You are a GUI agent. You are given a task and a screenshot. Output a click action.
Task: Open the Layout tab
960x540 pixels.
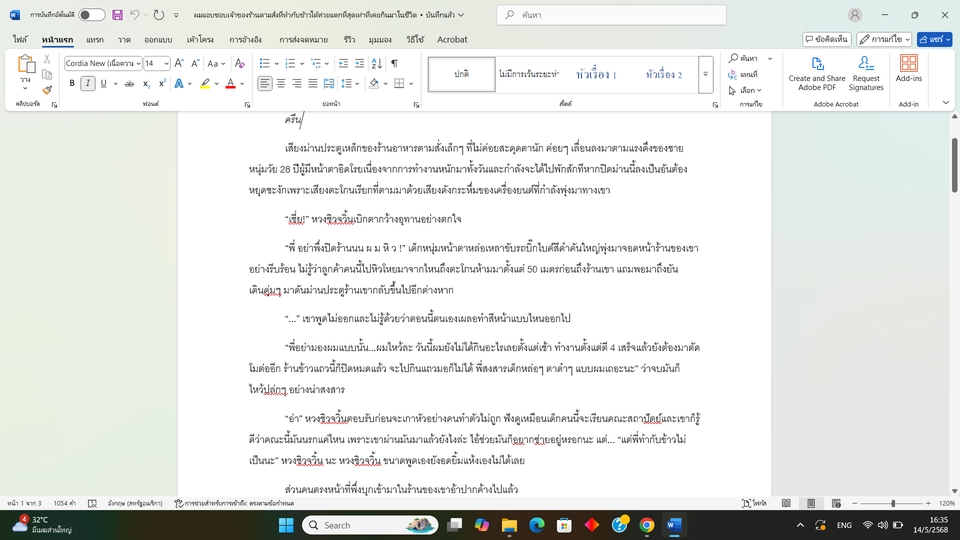click(200, 39)
